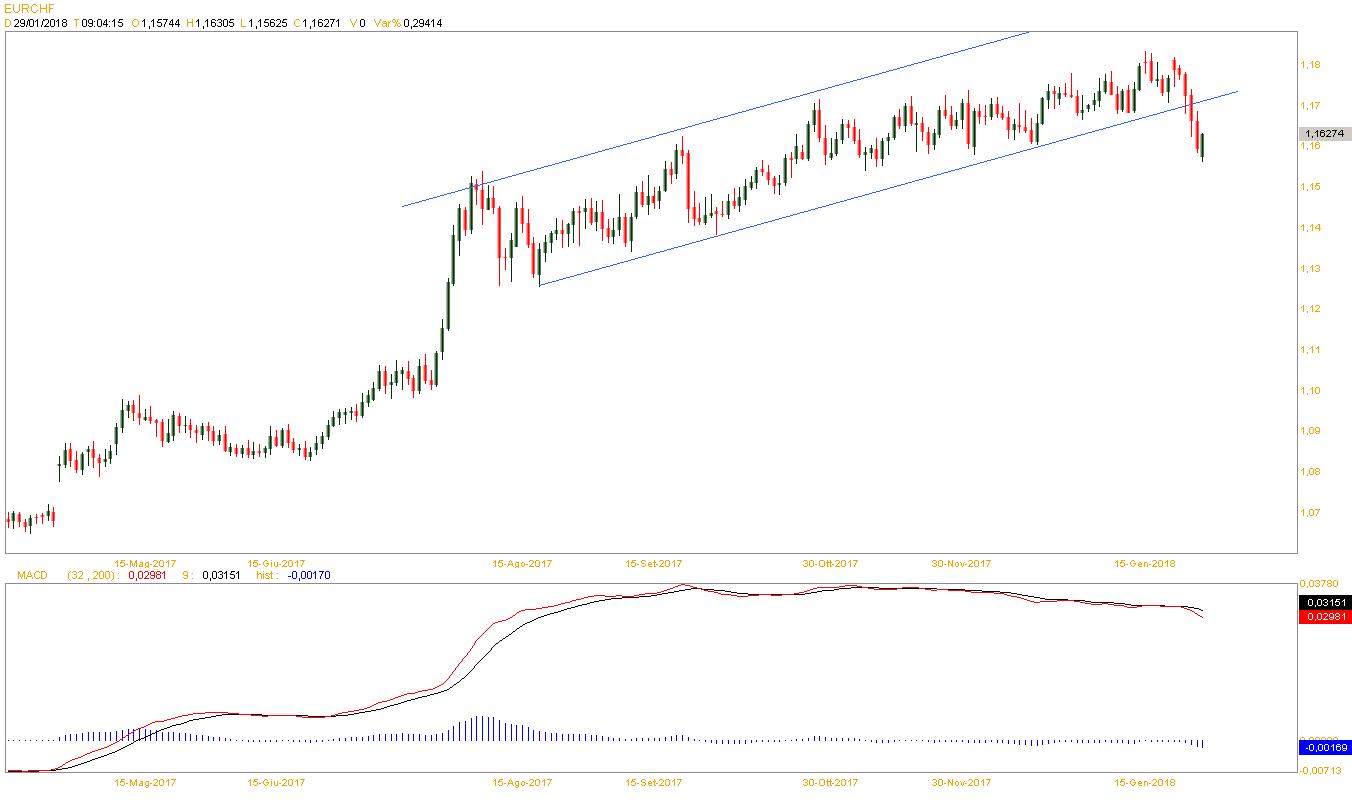This screenshot has height=800, width=1352.
Task: Select 15-Gen-2018 date under the MACD panel
Action: coord(1146,782)
